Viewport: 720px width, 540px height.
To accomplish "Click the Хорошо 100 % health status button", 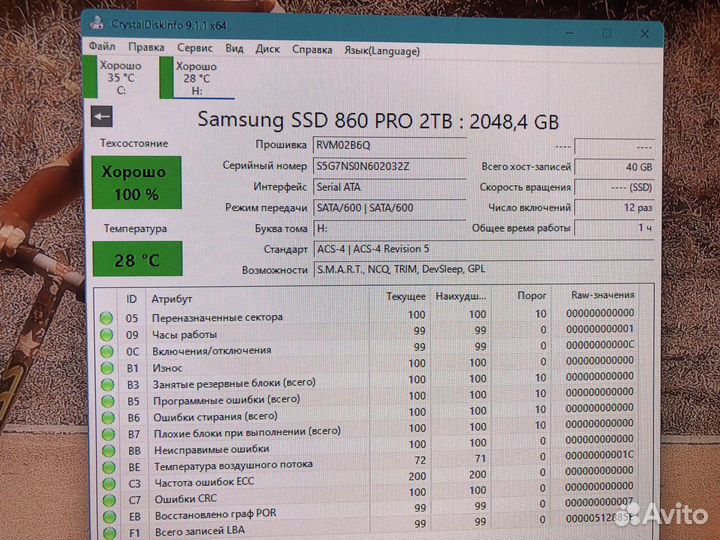I will (137, 183).
